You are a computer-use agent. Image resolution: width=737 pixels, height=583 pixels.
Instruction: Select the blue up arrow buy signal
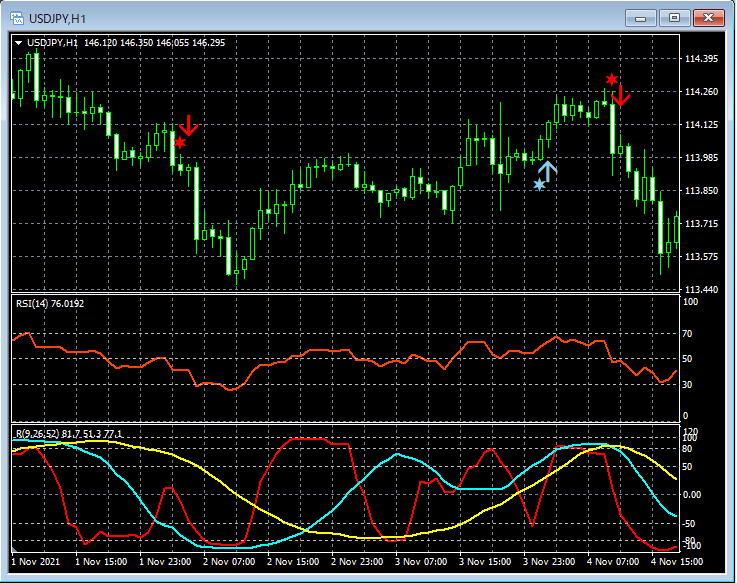(x=547, y=170)
